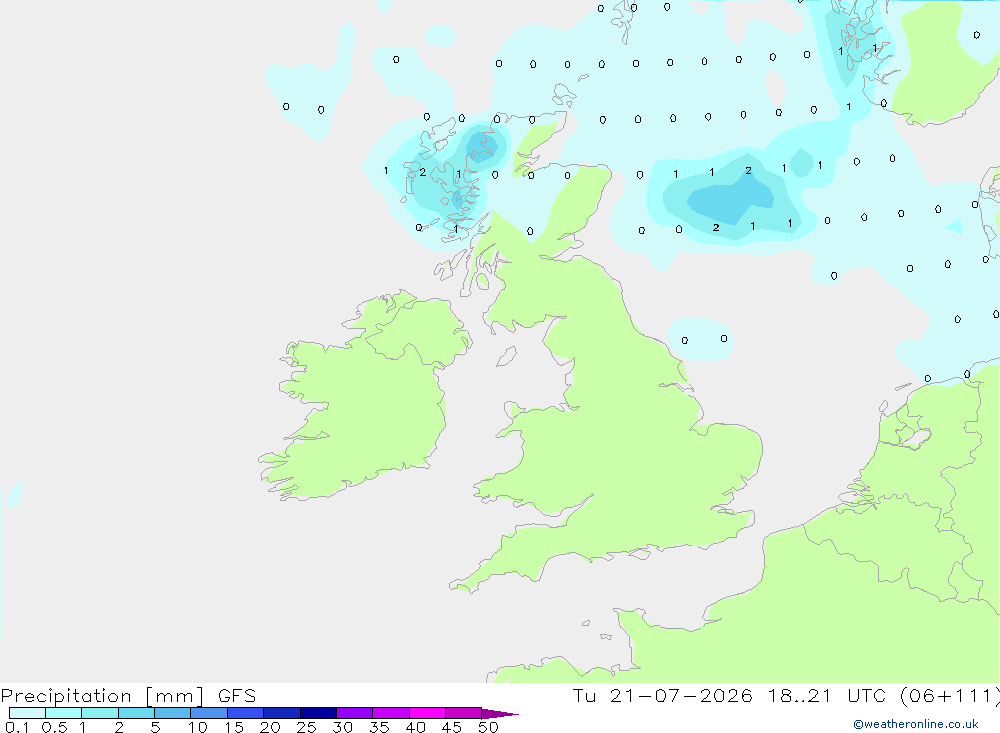Click the legend label '0.5'
The height and width of the screenshot is (733, 1000).
(x=54, y=727)
